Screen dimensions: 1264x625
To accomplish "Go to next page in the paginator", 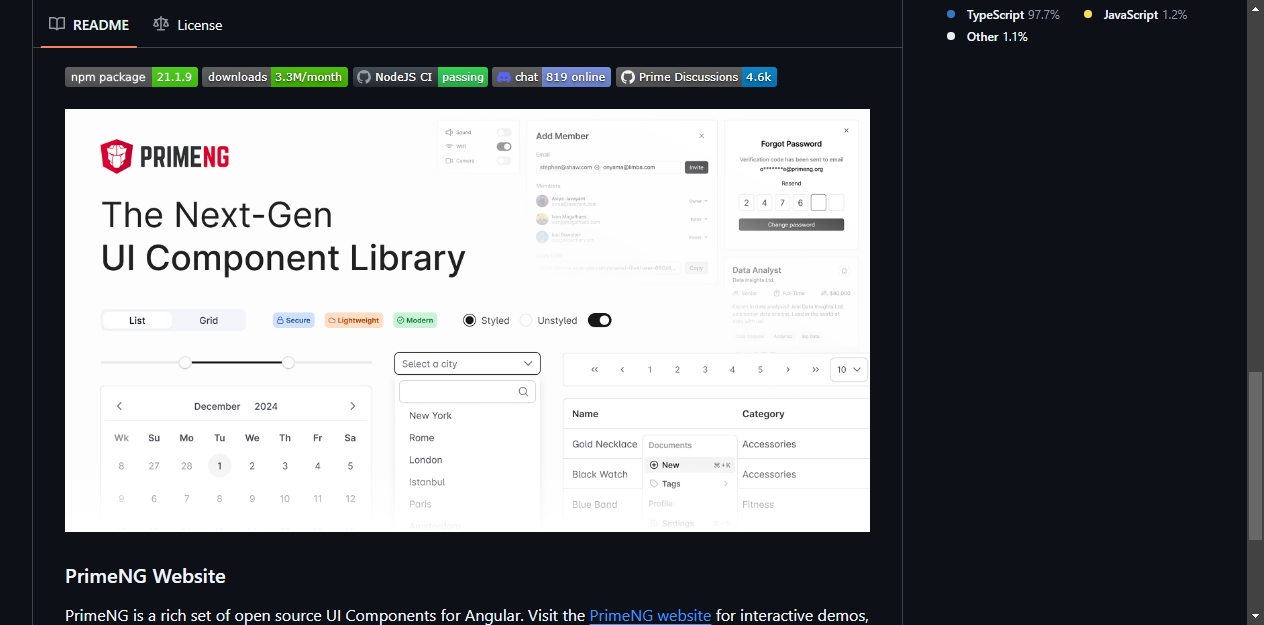I will 788,369.
